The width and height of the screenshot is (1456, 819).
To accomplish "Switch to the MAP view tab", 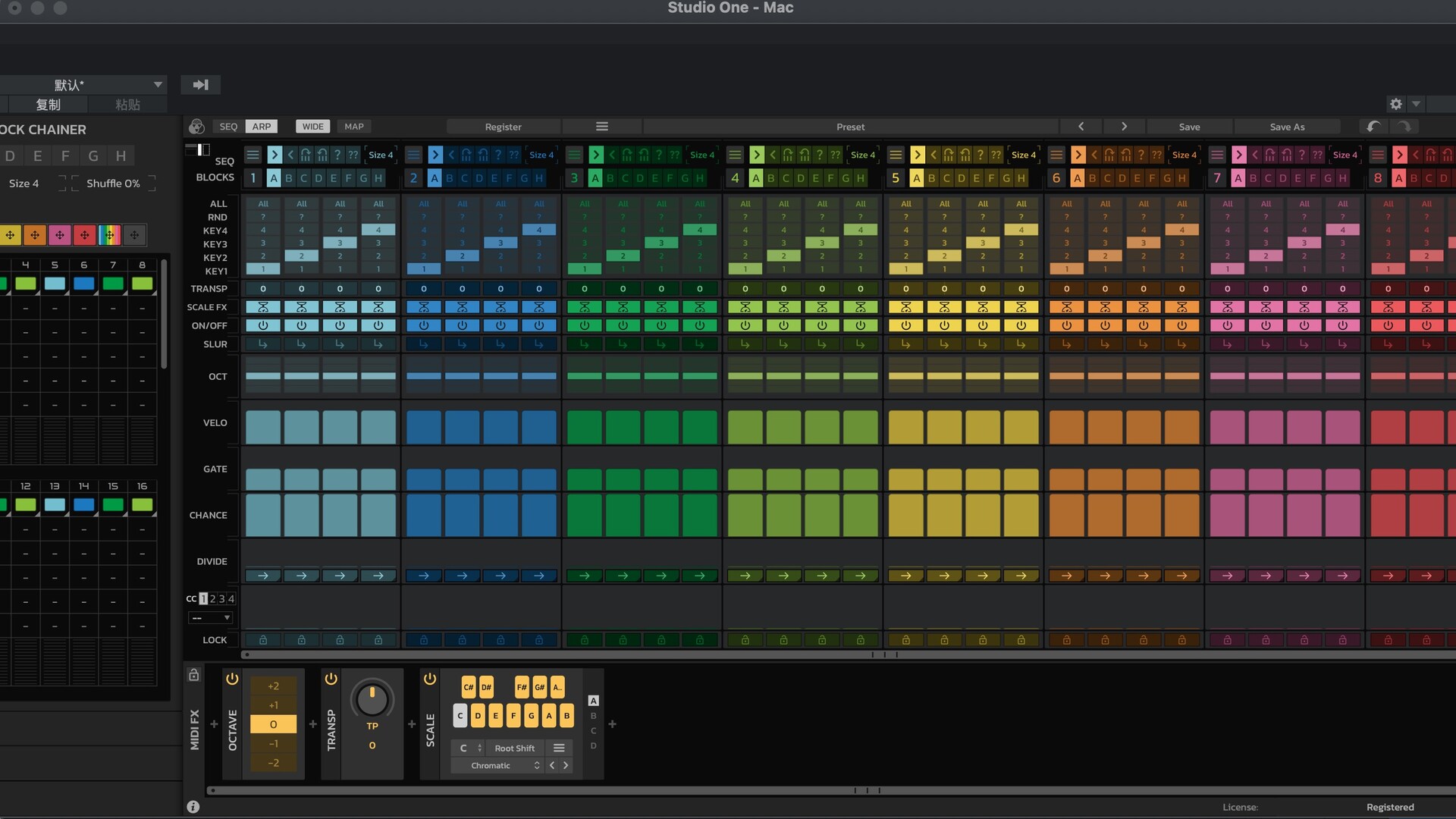I will point(354,127).
